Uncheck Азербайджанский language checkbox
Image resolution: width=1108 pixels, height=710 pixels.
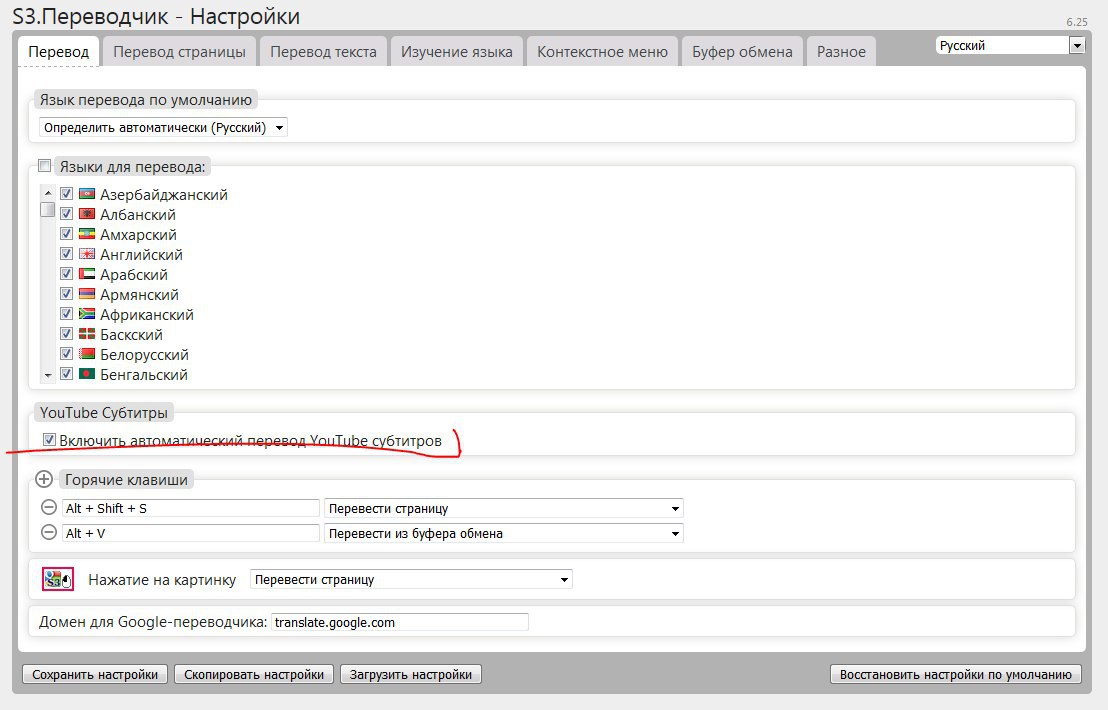pyautogui.click(x=66, y=194)
